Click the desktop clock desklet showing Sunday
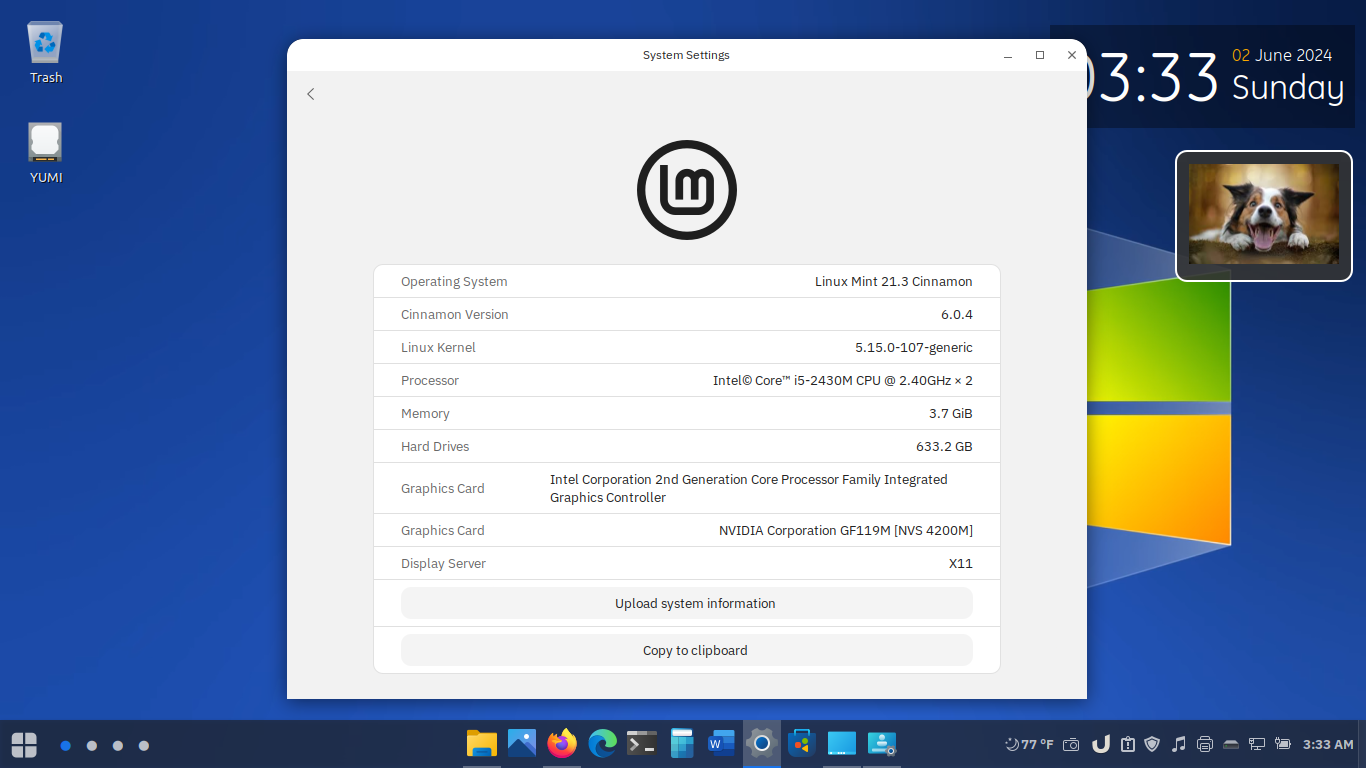1366x768 pixels. click(x=1219, y=77)
